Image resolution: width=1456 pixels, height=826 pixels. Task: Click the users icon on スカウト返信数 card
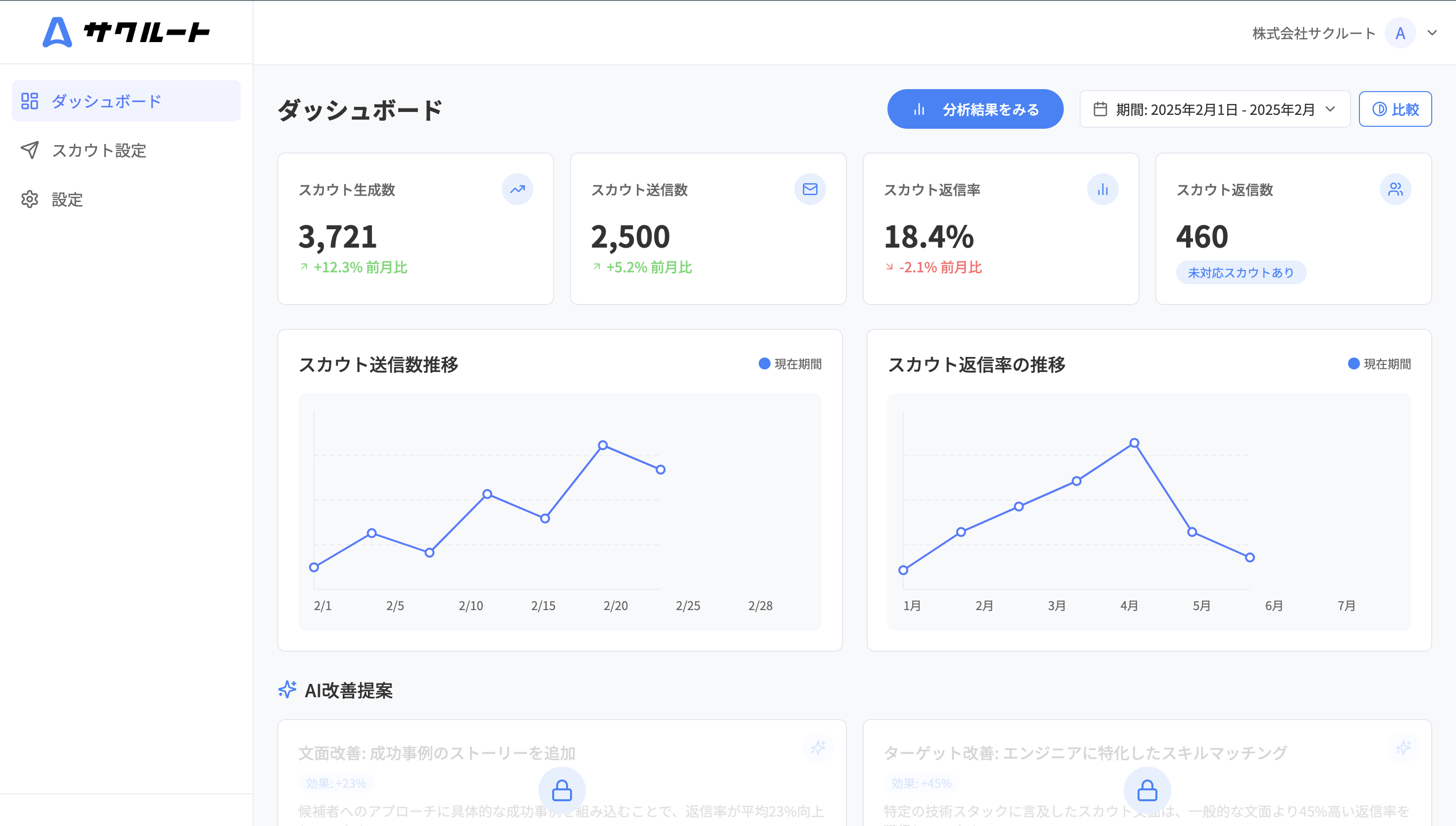click(x=1395, y=189)
